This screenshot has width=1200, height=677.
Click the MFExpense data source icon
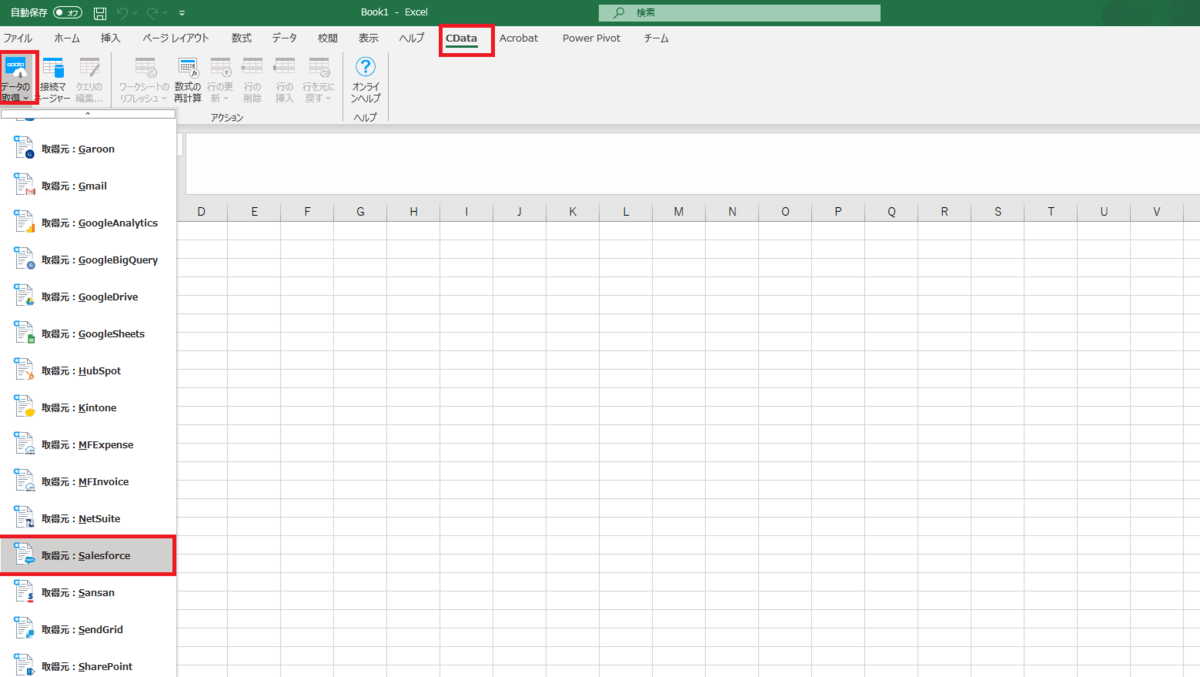(24, 445)
